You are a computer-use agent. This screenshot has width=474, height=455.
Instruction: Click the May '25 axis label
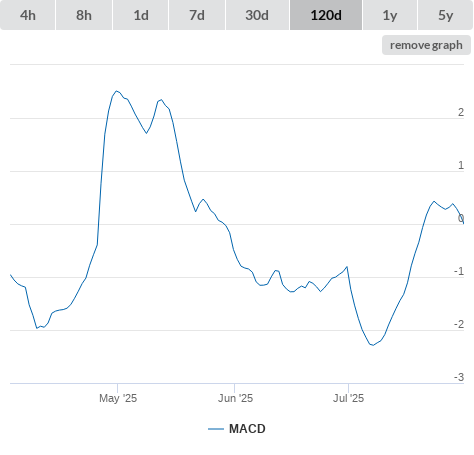point(118,398)
